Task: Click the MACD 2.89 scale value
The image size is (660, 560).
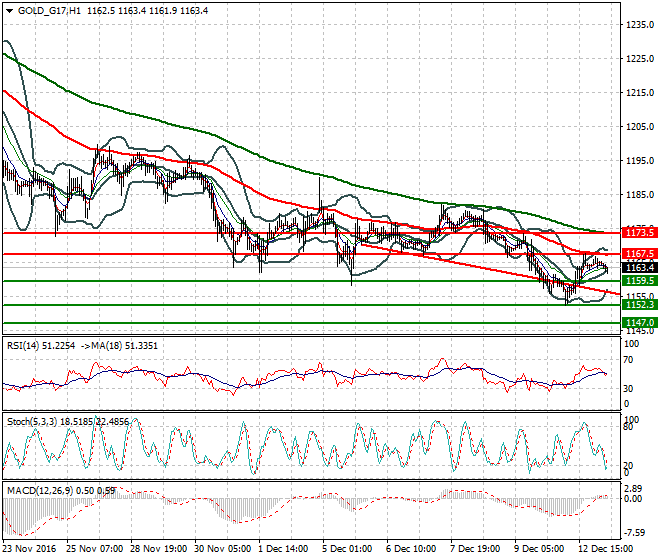Action: pos(633,489)
